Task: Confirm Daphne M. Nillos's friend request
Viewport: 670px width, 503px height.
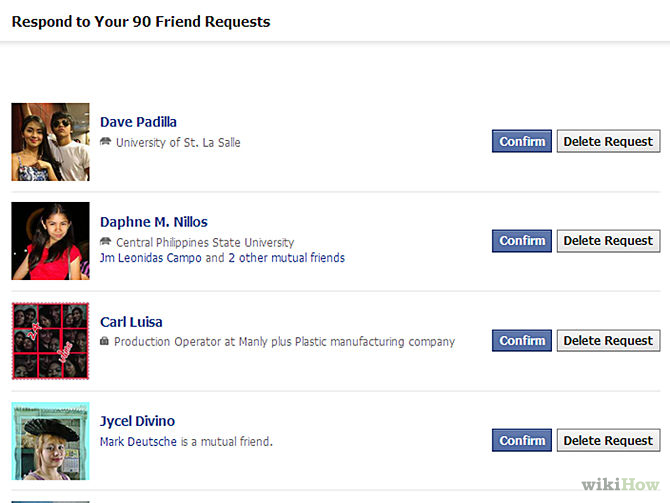Action: pyautogui.click(x=522, y=241)
